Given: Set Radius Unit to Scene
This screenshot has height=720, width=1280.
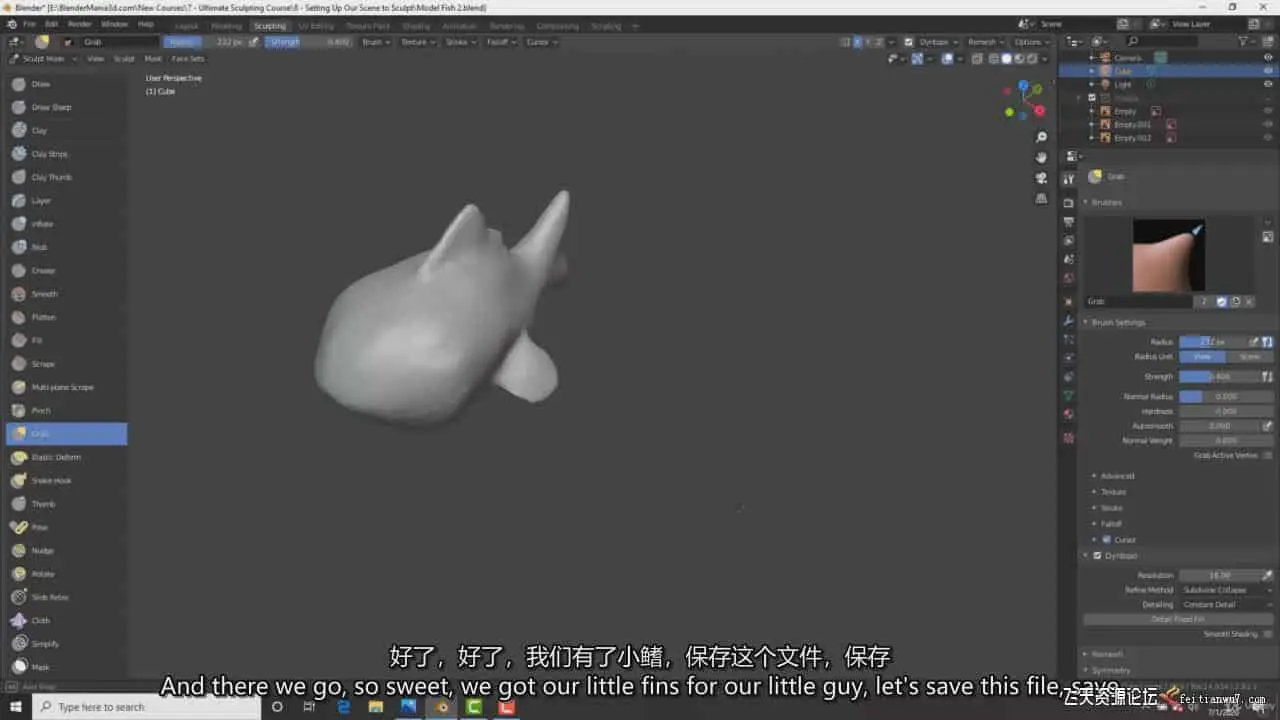Looking at the screenshot, I should click(1250, 357).
